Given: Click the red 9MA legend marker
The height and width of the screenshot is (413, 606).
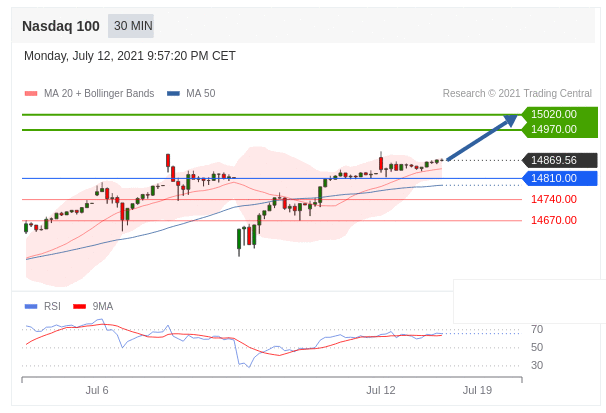Looking at the screenshot, I should point(80,306).
